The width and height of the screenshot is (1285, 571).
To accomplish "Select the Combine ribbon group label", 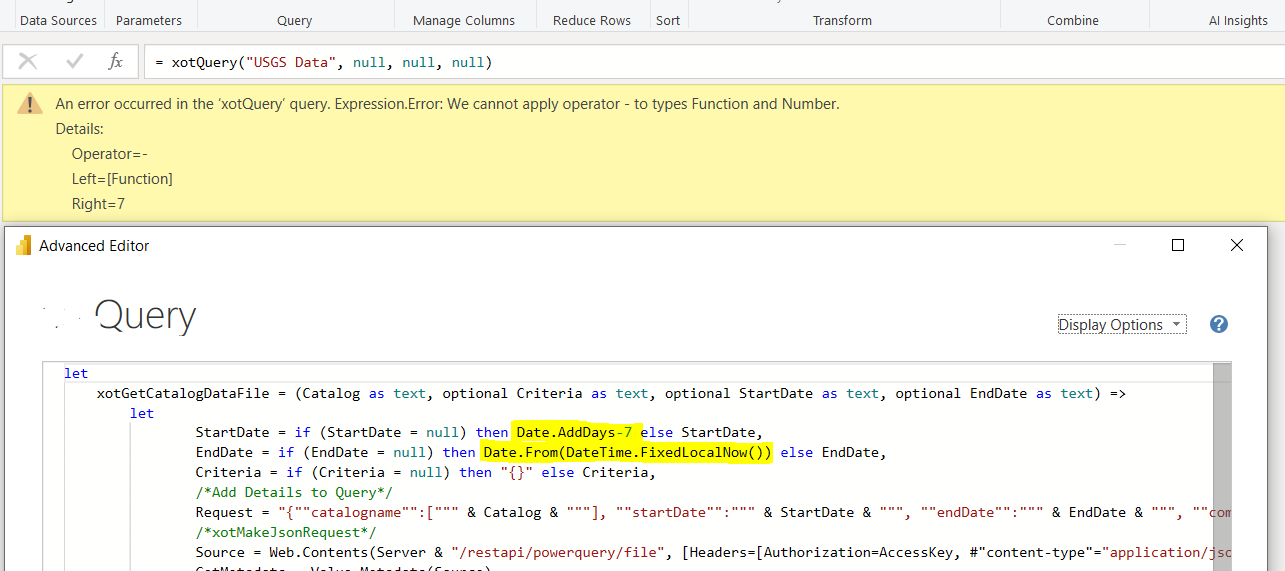I will 1073,20.
